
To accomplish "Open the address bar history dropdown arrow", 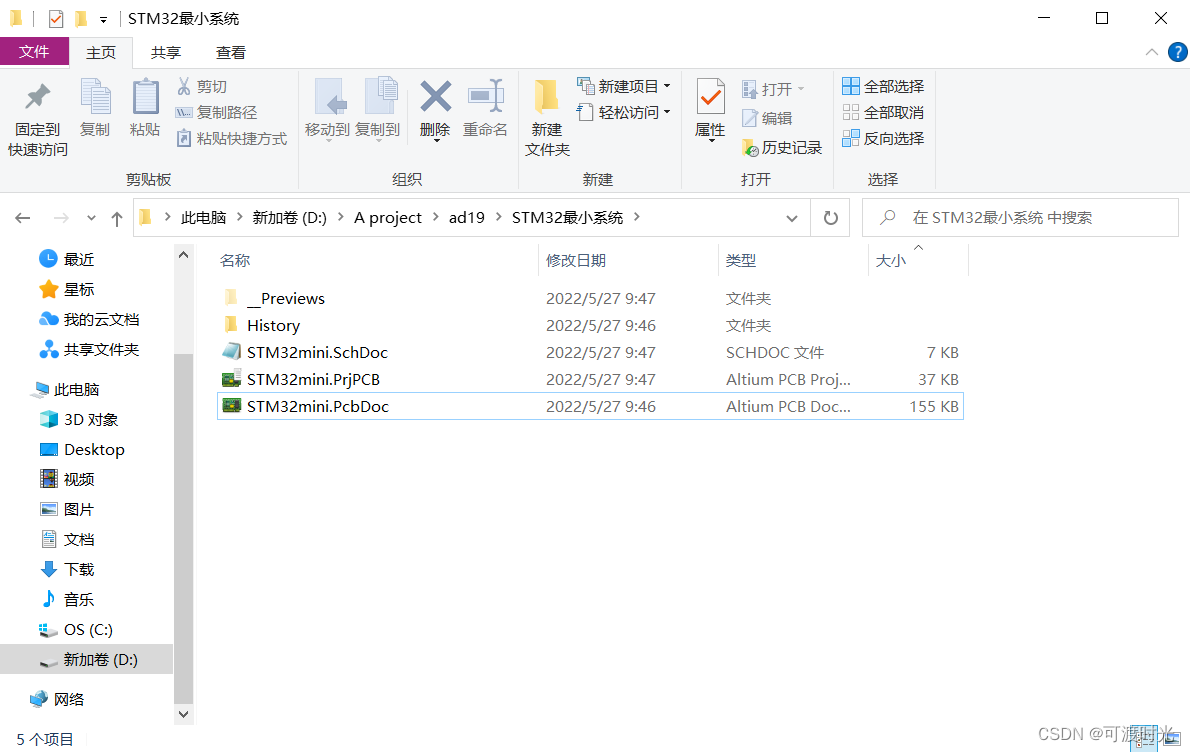I will [792, 217].
